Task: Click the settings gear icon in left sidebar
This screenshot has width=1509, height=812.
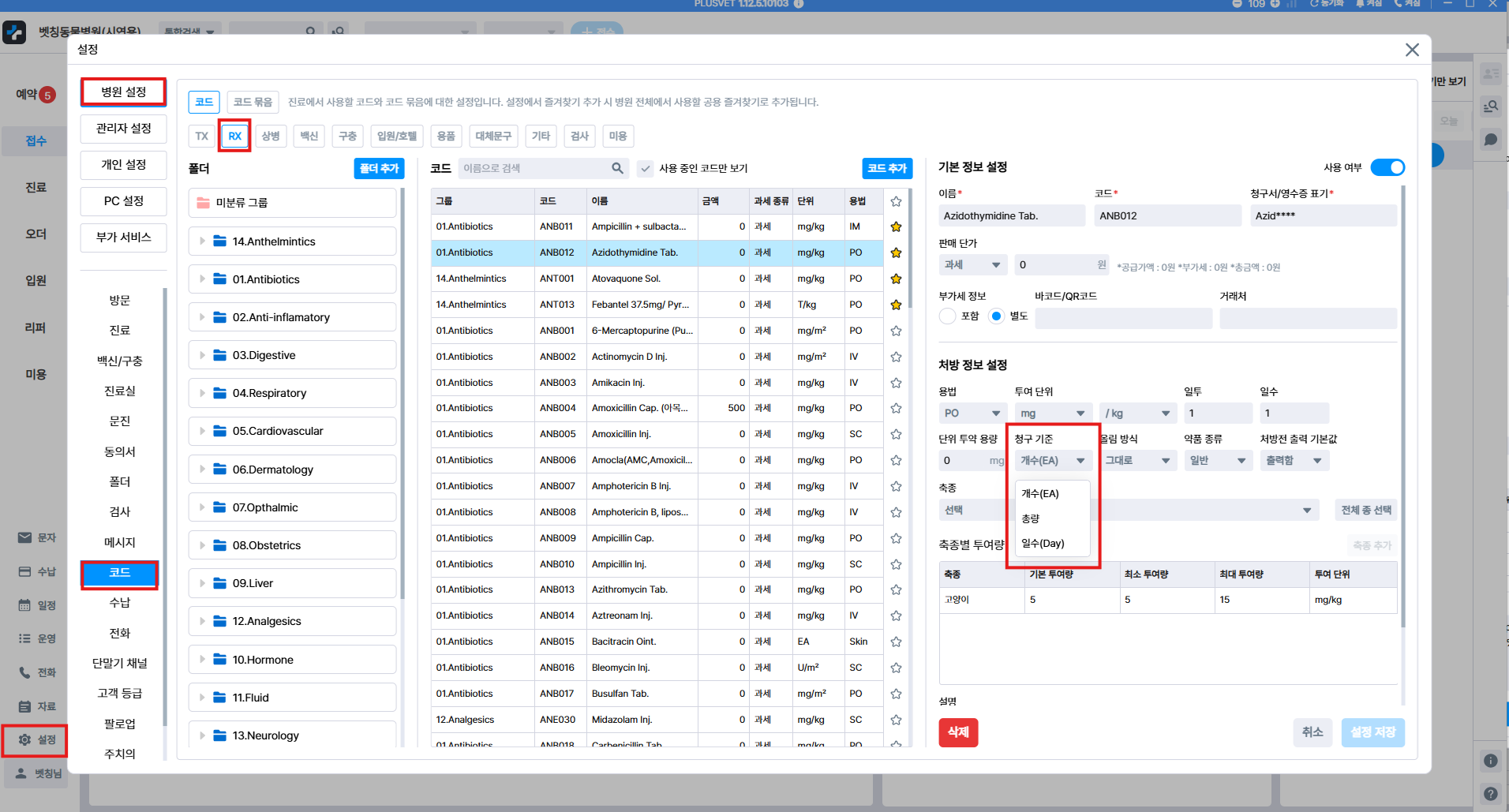Action: (24, 739)
